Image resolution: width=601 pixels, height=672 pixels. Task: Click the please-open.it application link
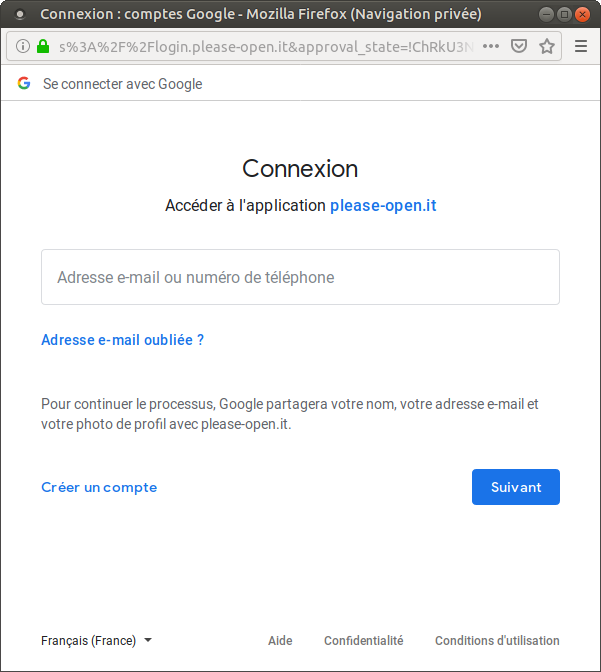383,206
